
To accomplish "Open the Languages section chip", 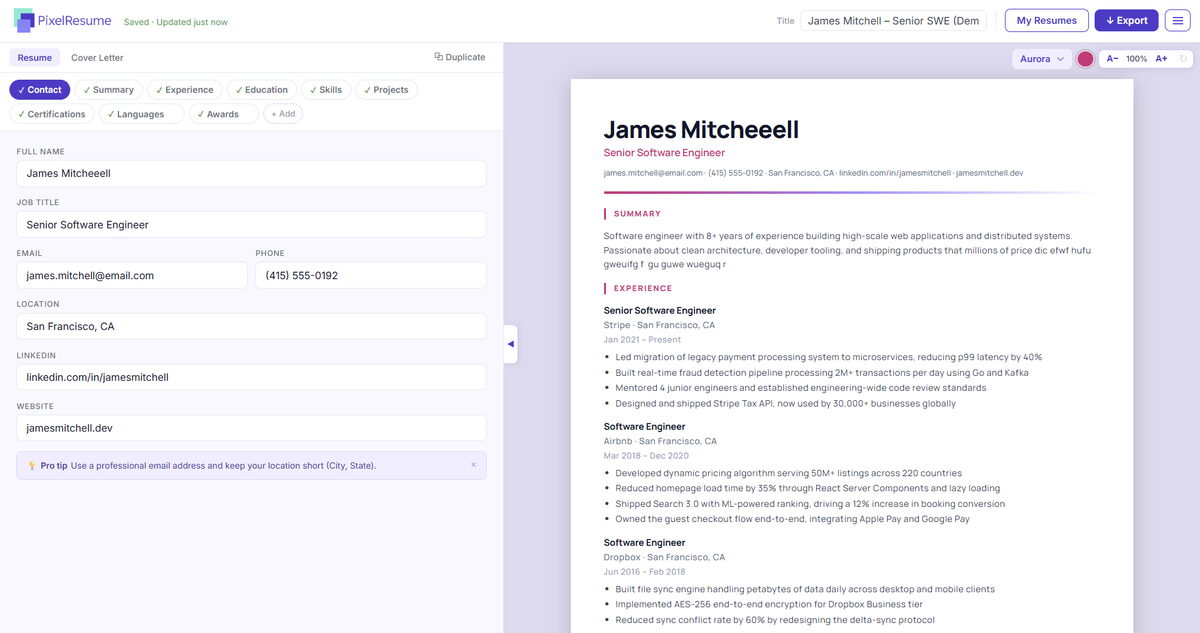I will [x=141, y=114].
